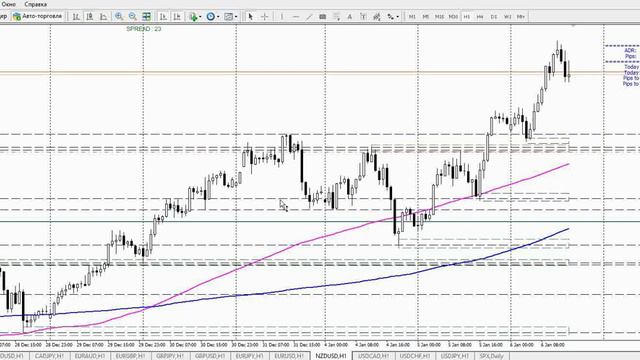This screenshot has height=360, width=640.
Task: Open the SPX,Daily chart tab
Action: point(491,356)
